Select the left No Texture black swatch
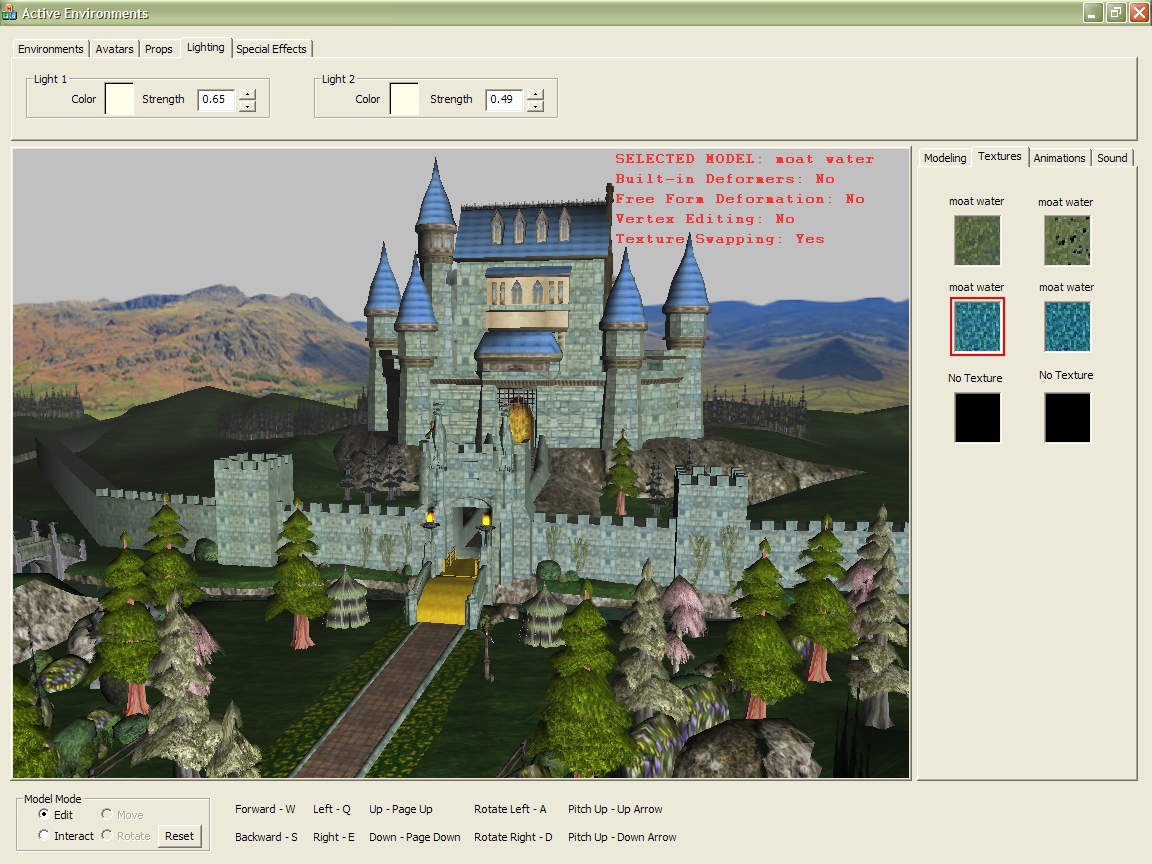The width and height of the screenshot is (1152, 864). [977, 417]
